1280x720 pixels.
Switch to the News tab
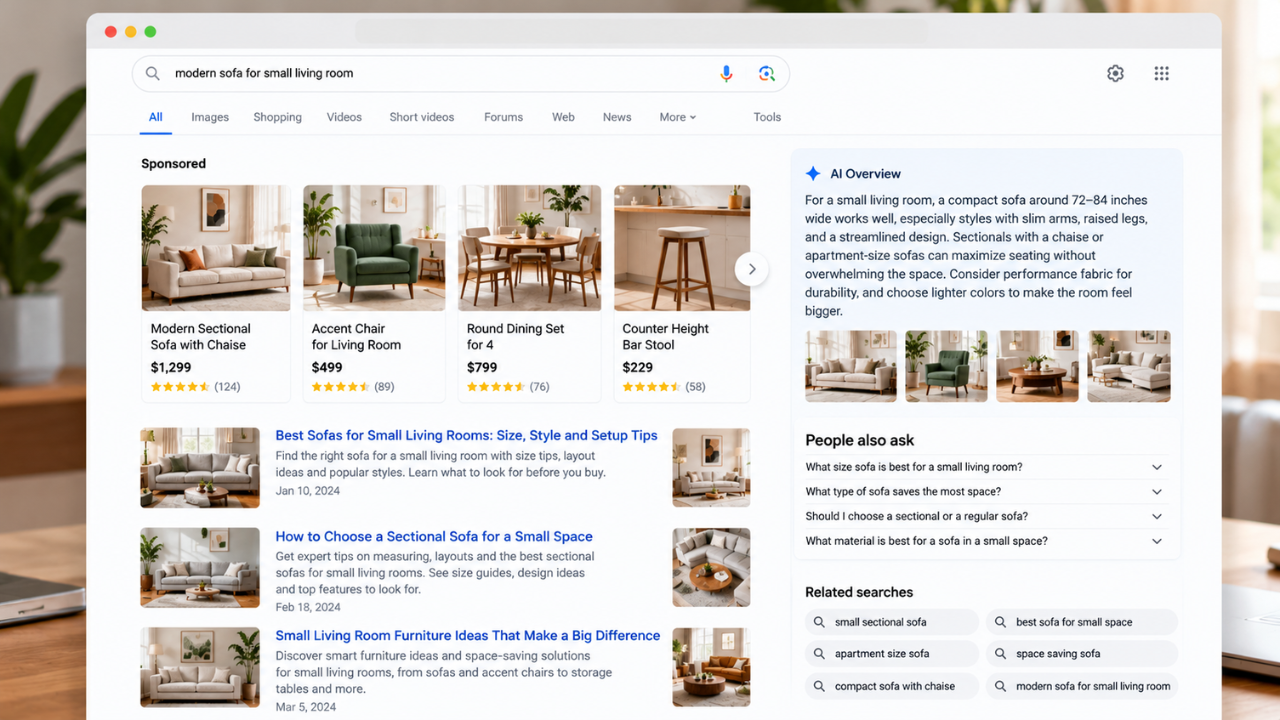click(617, 117)
